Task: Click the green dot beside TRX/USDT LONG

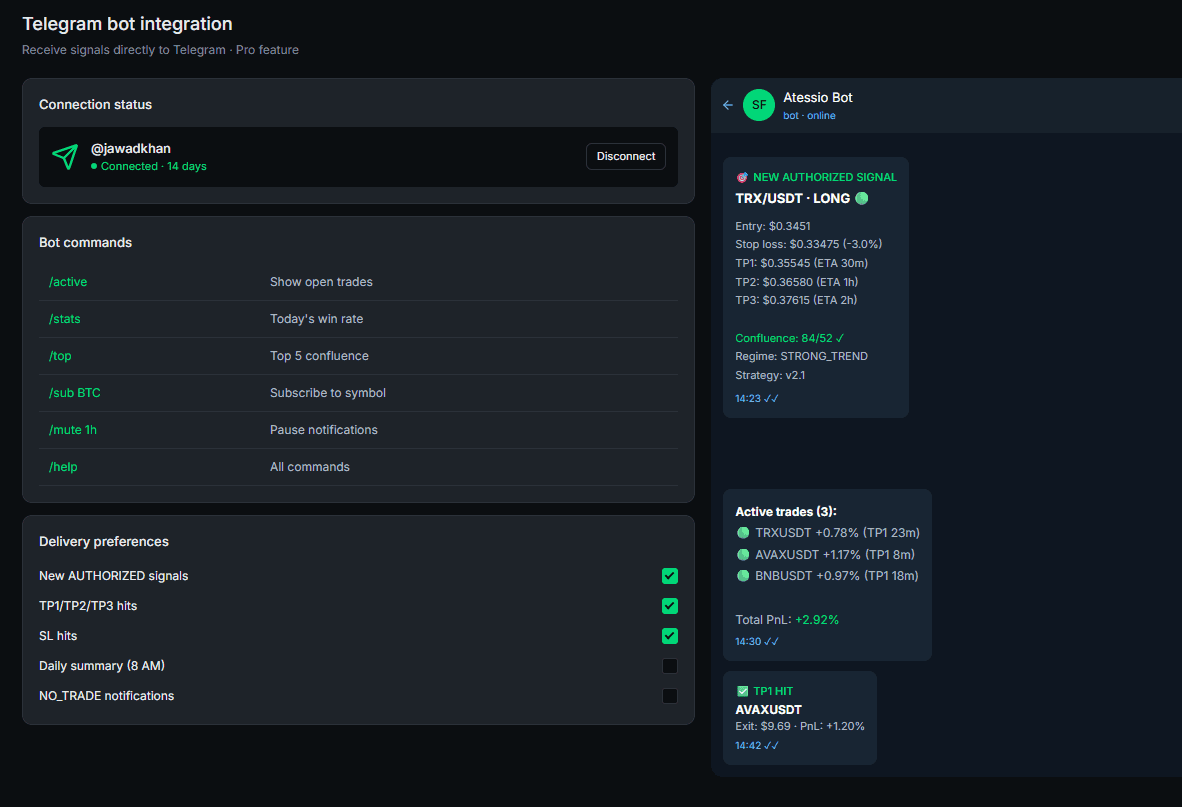Action: [862, 198]
